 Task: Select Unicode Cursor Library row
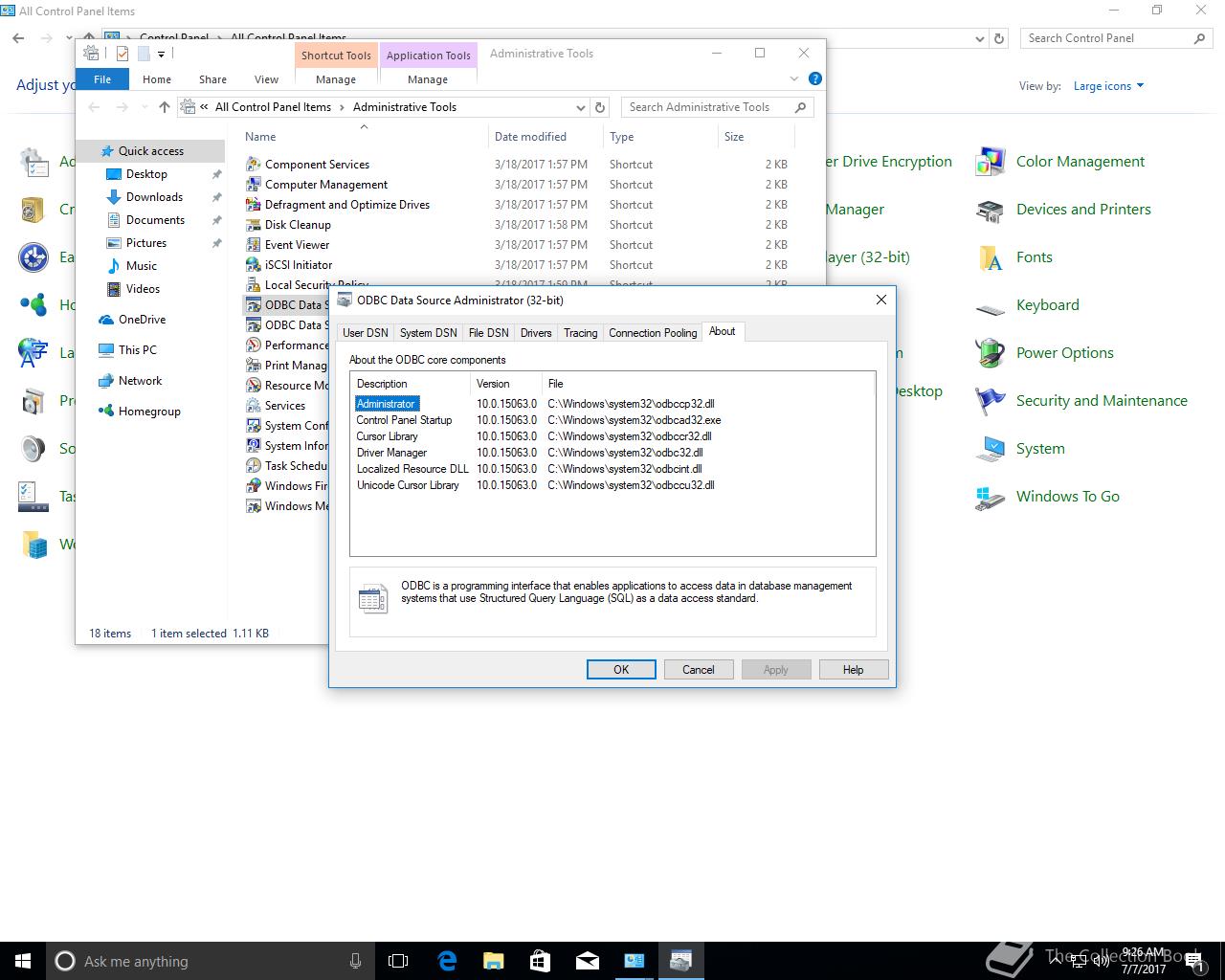coord(612,485)
